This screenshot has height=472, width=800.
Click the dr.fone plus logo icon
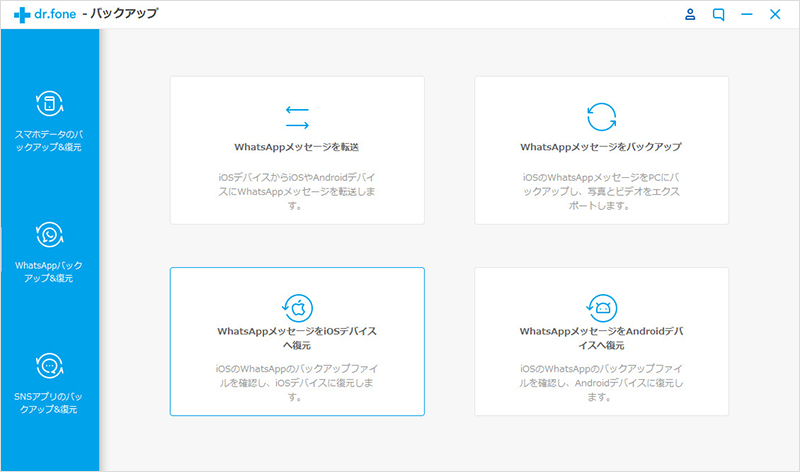[22, 15]
